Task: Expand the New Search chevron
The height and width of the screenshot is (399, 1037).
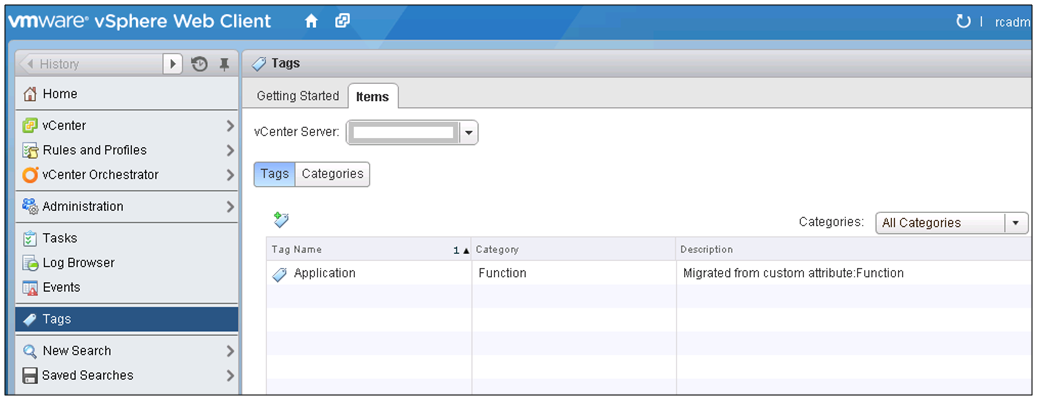Action: pyautogui.click(x=229, y=351)
